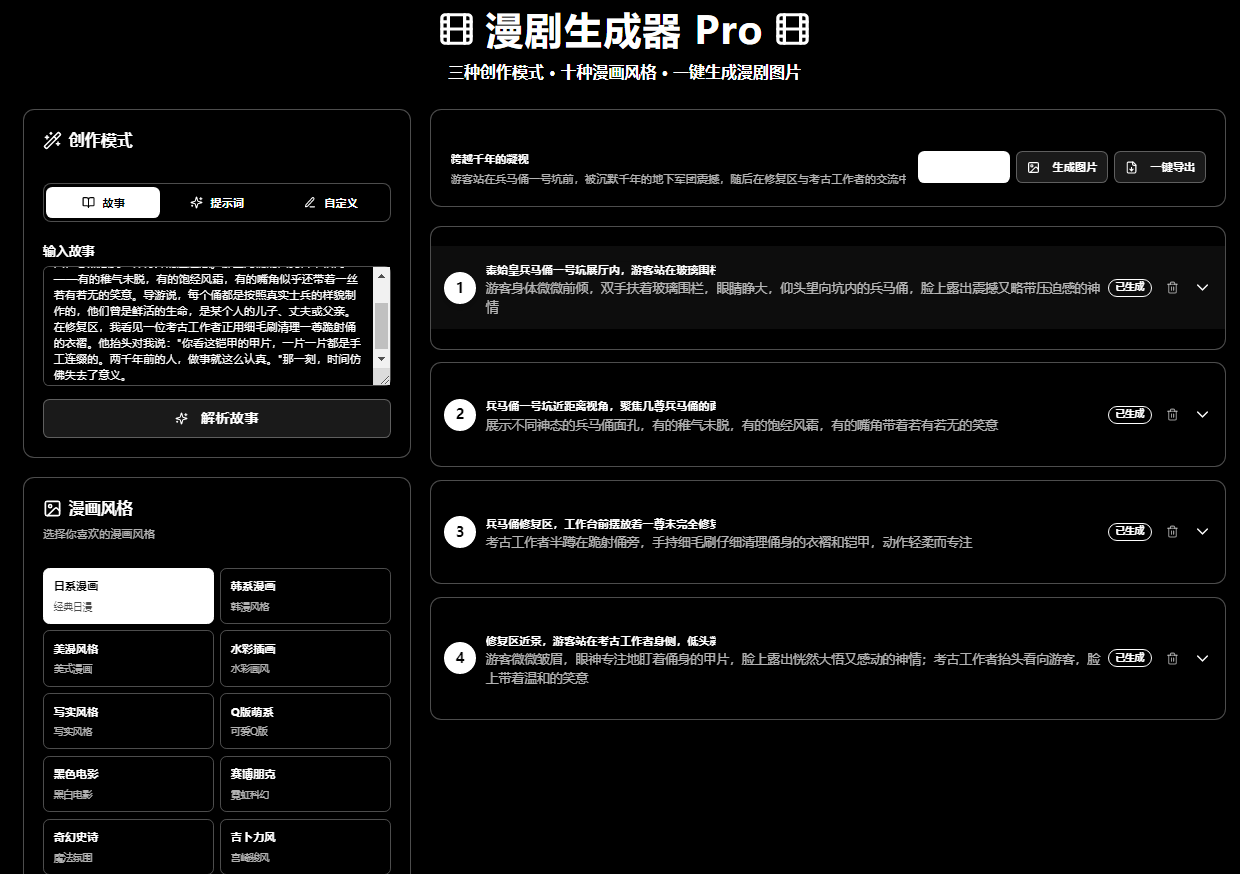Image resolution: width=1240 pixels, height=874 pixels.
Task: Select the 赛博朋克 style
Action: [304, 783]
